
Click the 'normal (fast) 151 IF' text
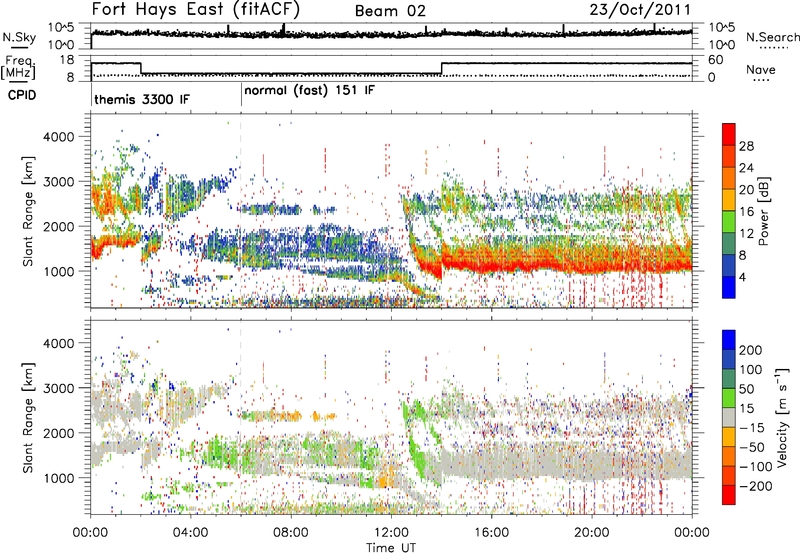point(309,91)
